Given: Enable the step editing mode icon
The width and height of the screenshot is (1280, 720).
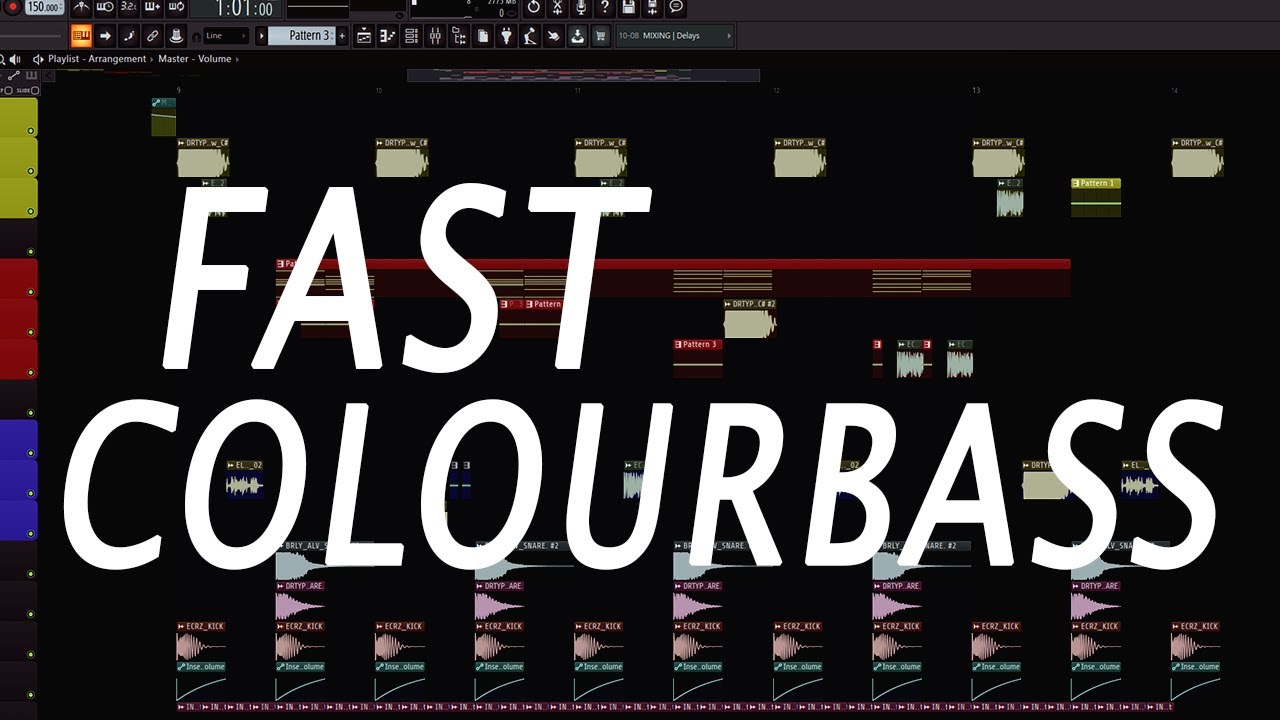Looking at the screenshot, I should [x=129, y=36].
